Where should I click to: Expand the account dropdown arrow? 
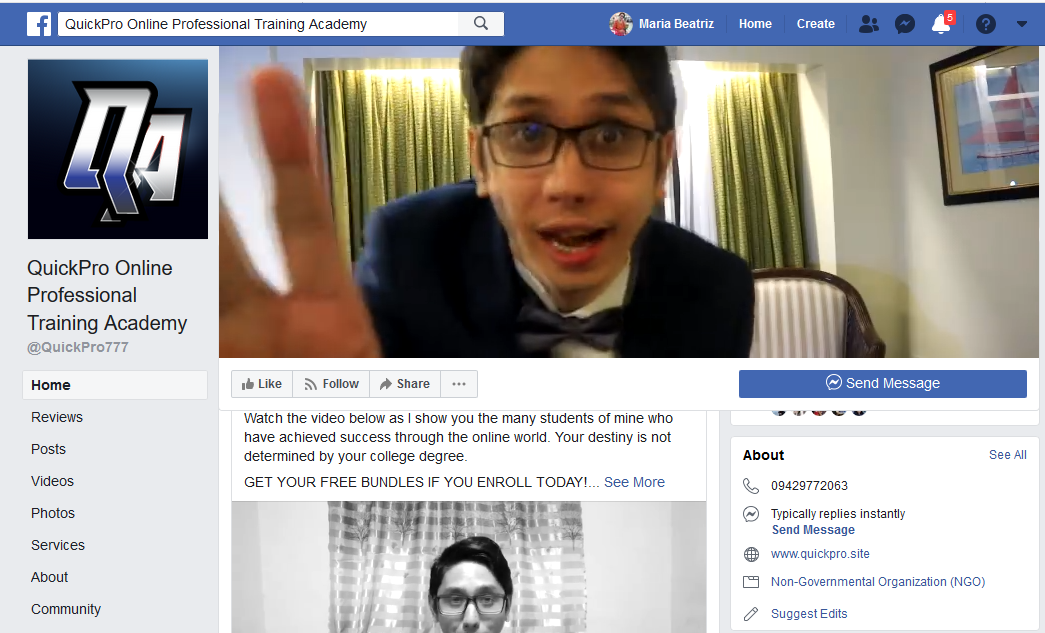(x=1021, y=24)
